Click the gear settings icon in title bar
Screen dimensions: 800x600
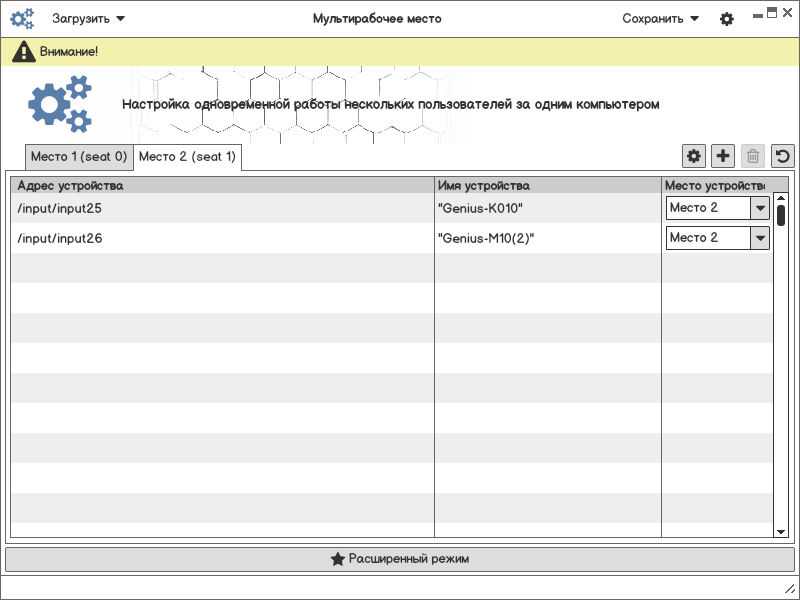point(727,19)
